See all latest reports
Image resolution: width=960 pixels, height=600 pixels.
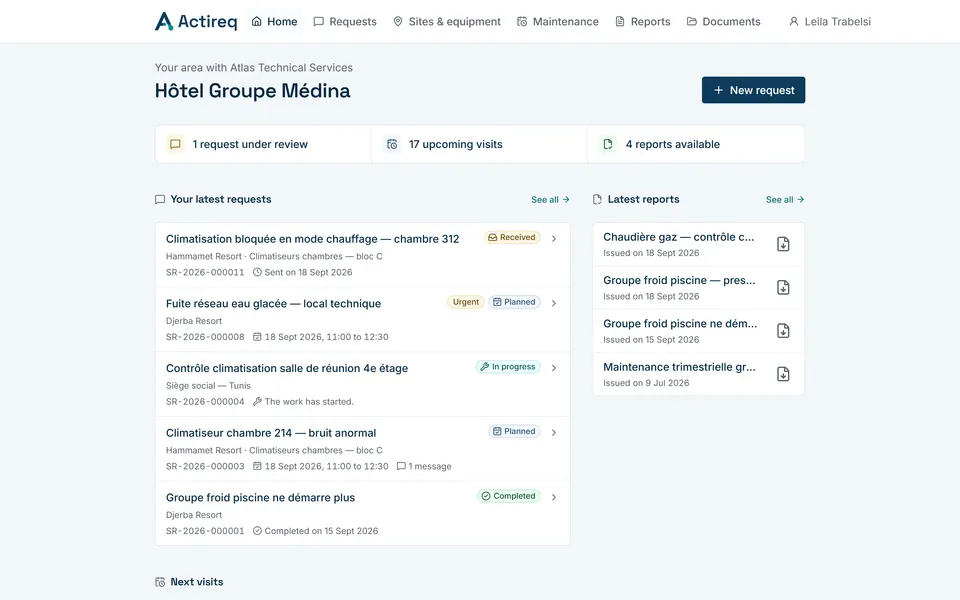785,200
